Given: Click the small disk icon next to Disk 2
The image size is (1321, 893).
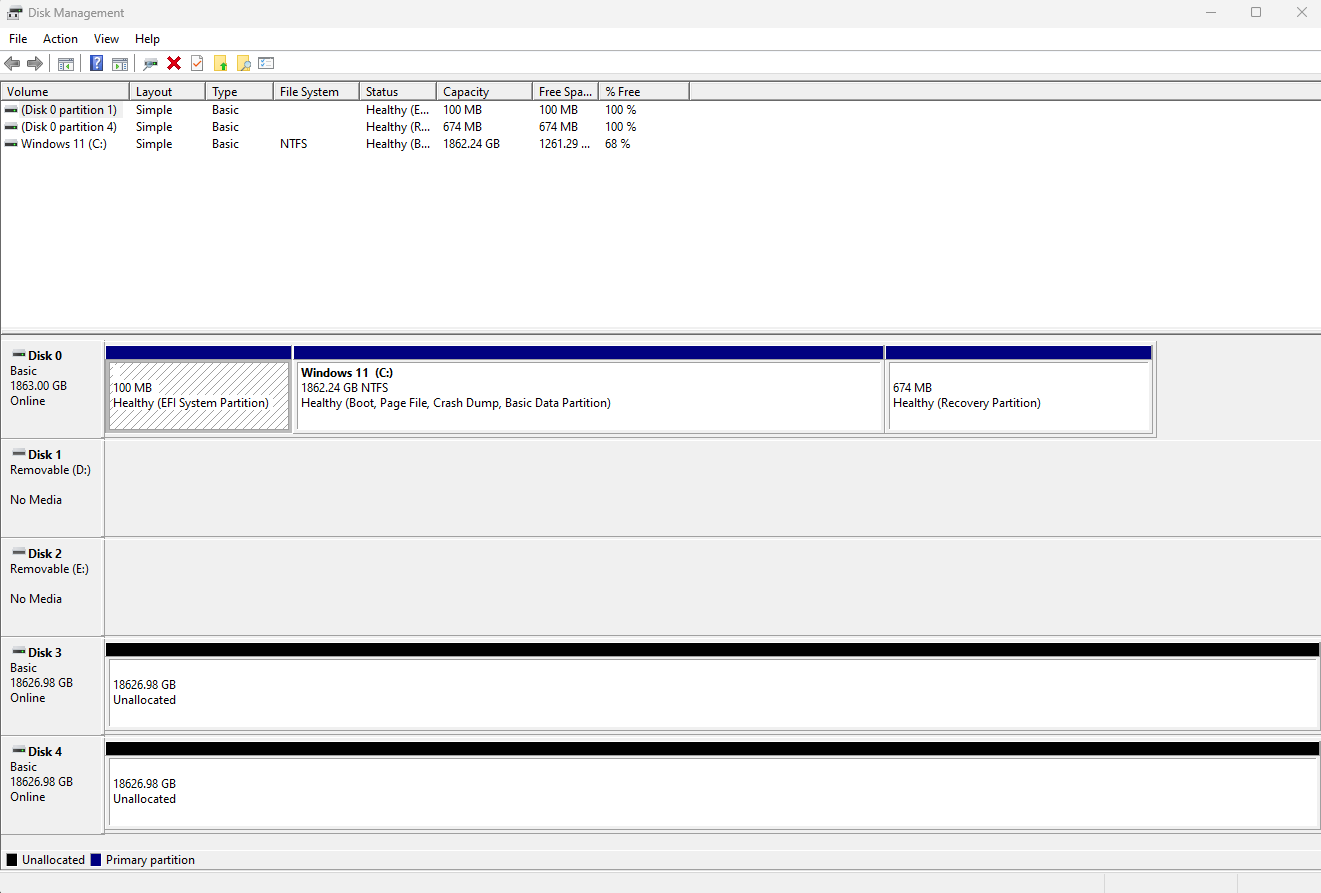Looking at the screenshot, I should (x=18, y=553).
